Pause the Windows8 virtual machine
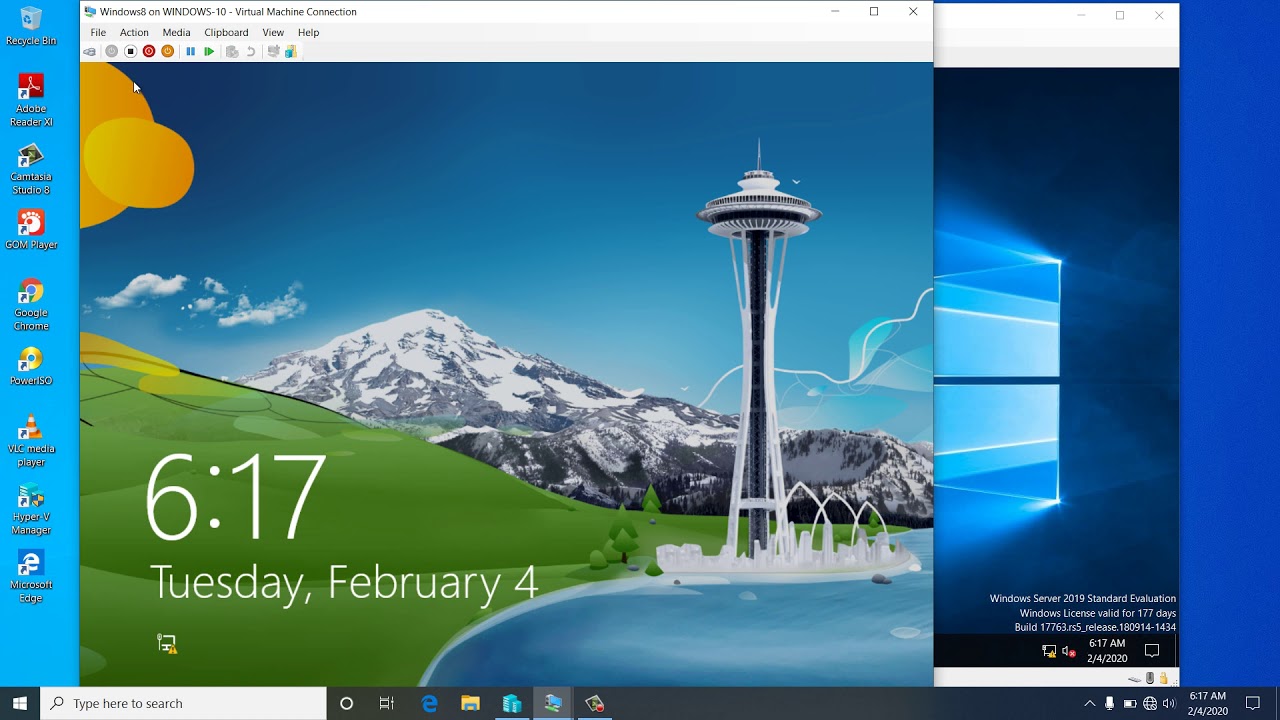This screenshot has height=720, width=1280. point(190,51)
